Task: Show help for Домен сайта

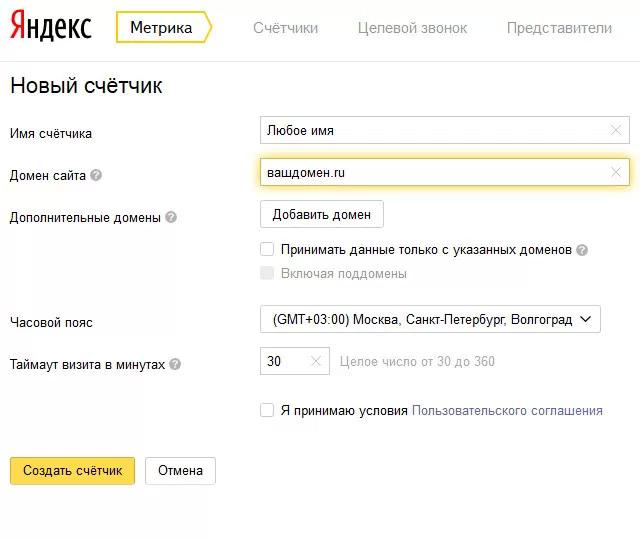Action: pos(96,175)
